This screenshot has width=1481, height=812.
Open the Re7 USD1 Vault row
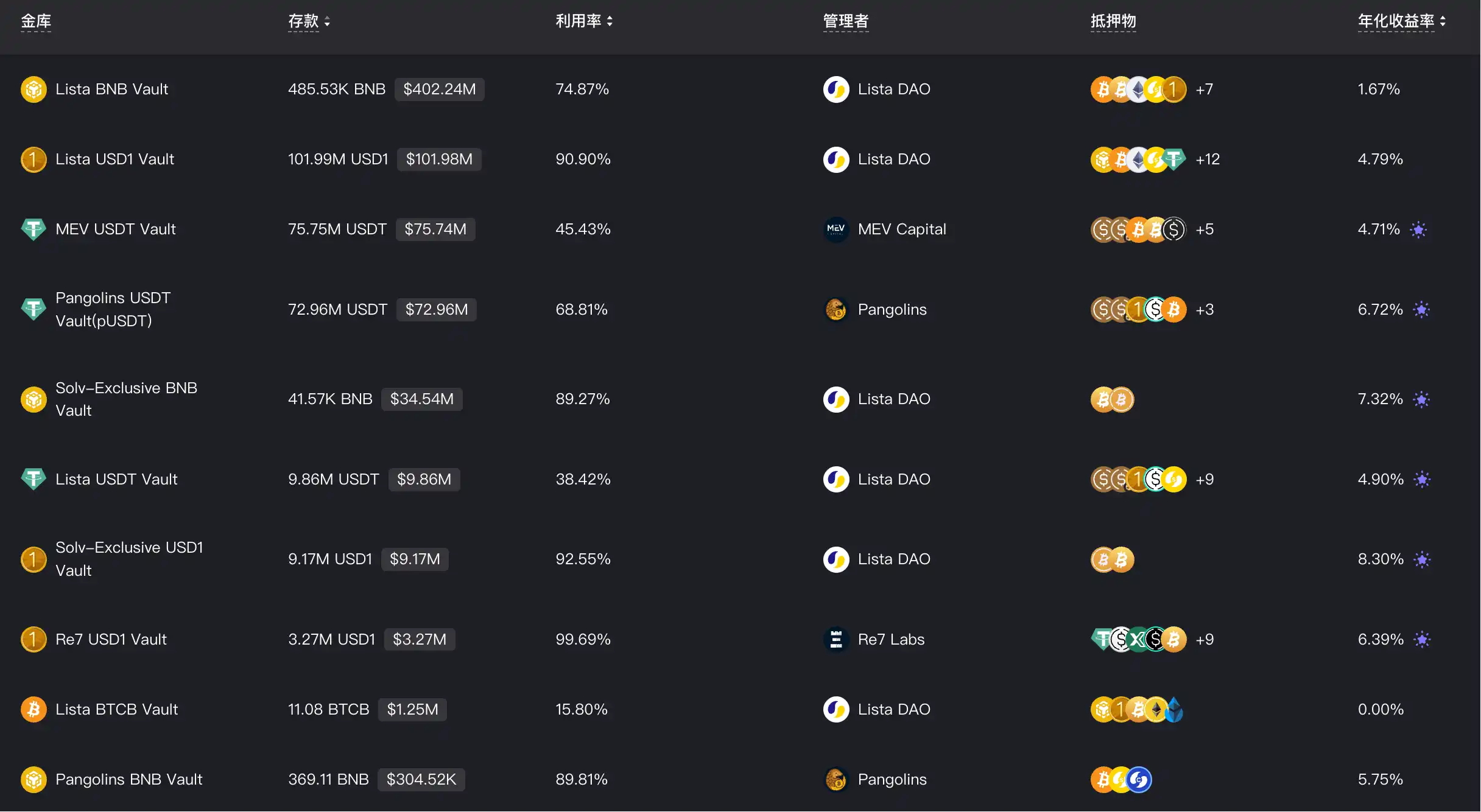tap(111, 640)
